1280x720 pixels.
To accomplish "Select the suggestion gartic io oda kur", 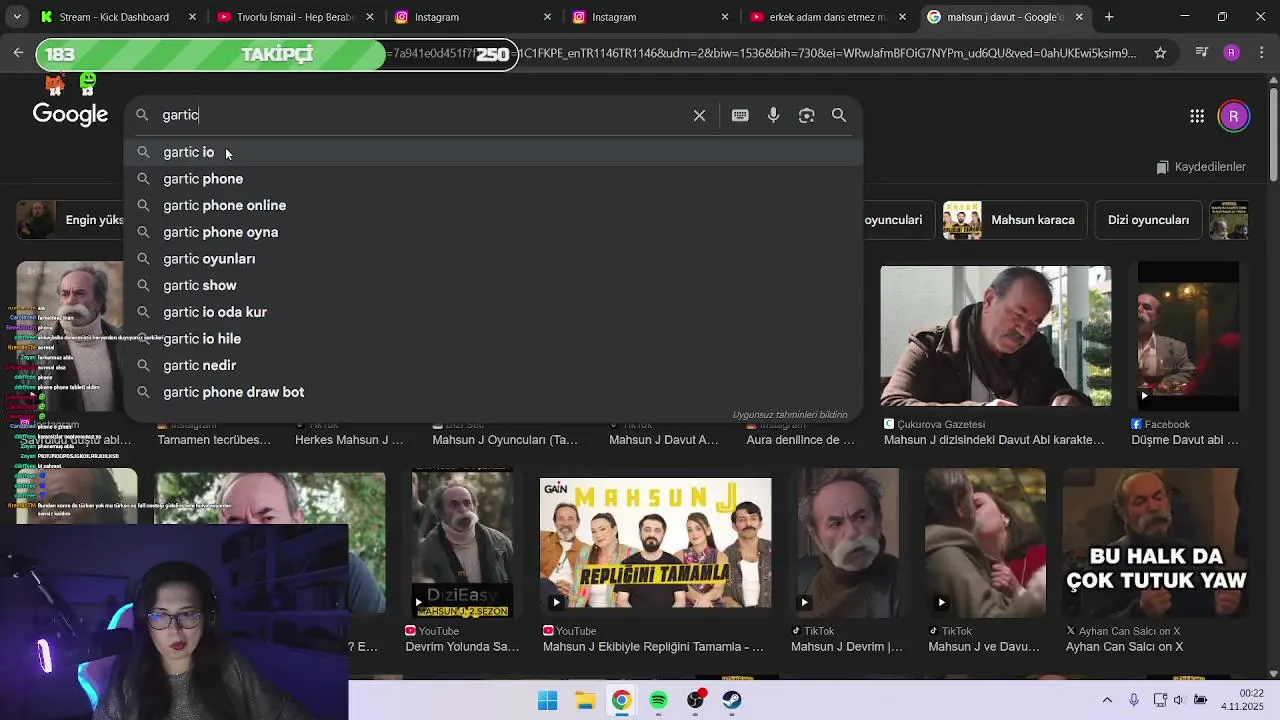I will 493,312.
